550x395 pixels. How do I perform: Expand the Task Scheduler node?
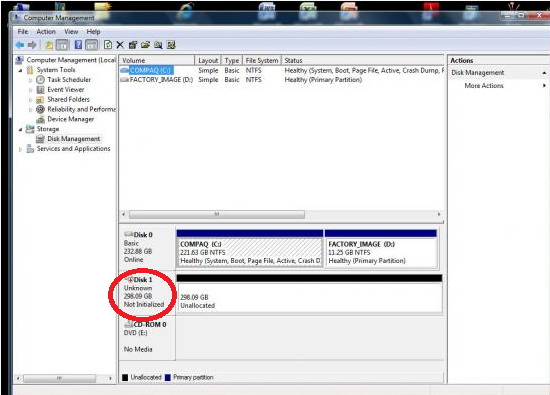click(x=31, y=80)
